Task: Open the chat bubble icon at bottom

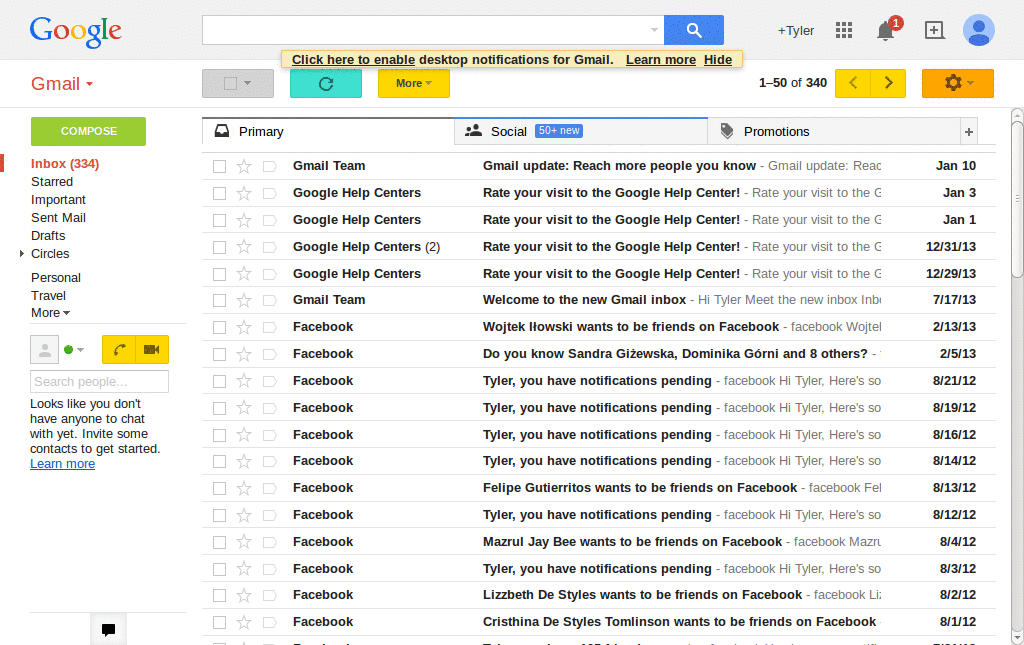Action: coord(108,629)
